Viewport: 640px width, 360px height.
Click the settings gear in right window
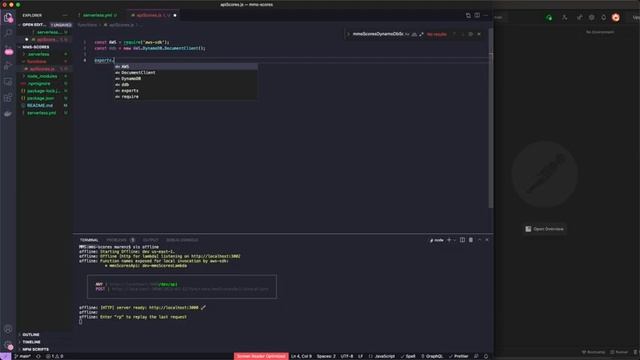point(591,18)
